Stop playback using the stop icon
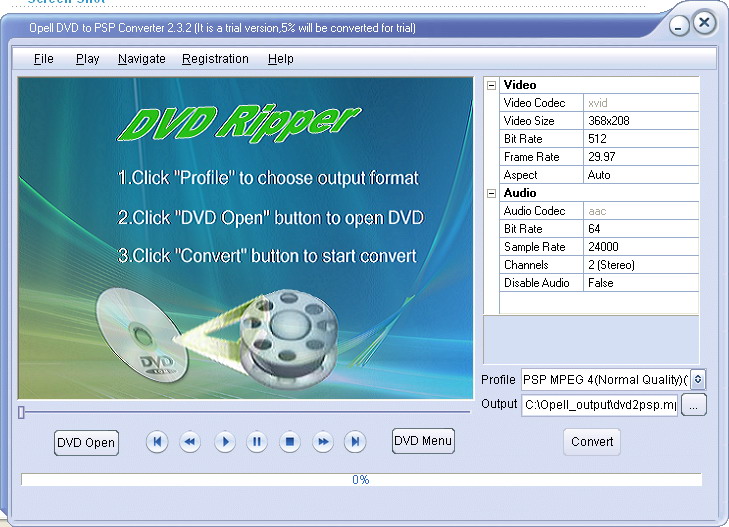729x527 pixels. point(289,441)
